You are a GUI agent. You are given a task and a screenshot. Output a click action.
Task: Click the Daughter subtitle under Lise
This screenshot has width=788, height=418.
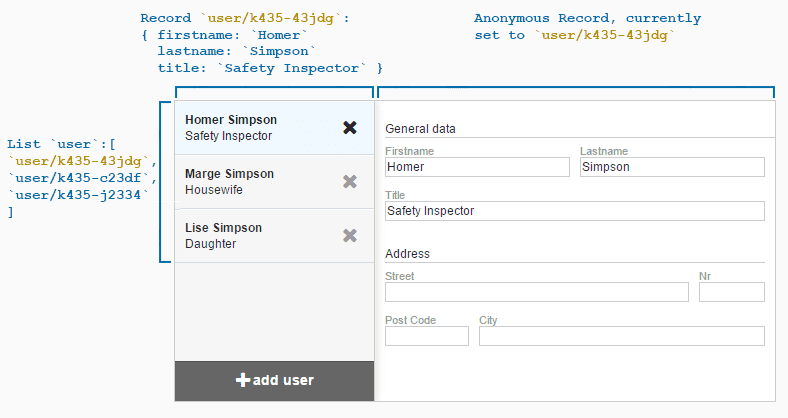(211, 244)
